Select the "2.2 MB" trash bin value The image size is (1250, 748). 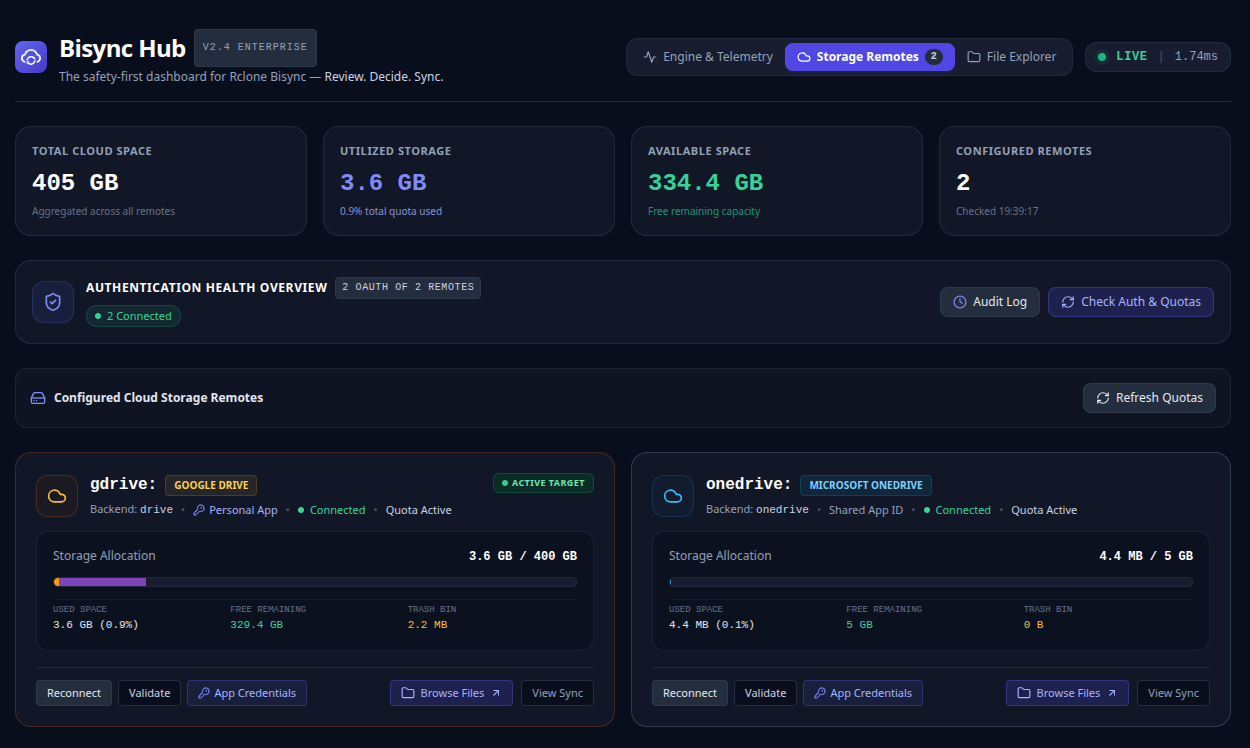(427, 625)
